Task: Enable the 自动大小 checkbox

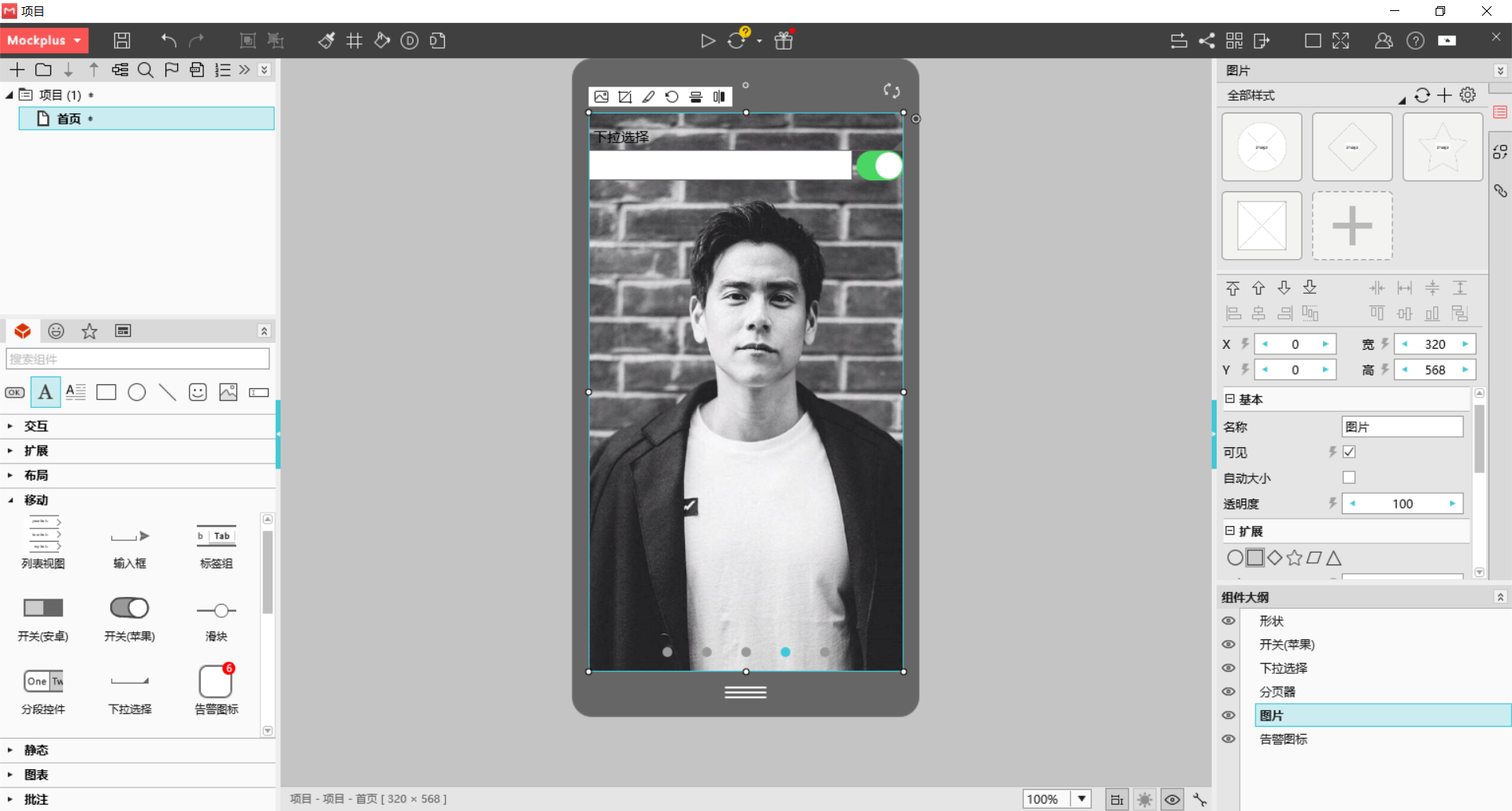Action: click(1349, 478)
